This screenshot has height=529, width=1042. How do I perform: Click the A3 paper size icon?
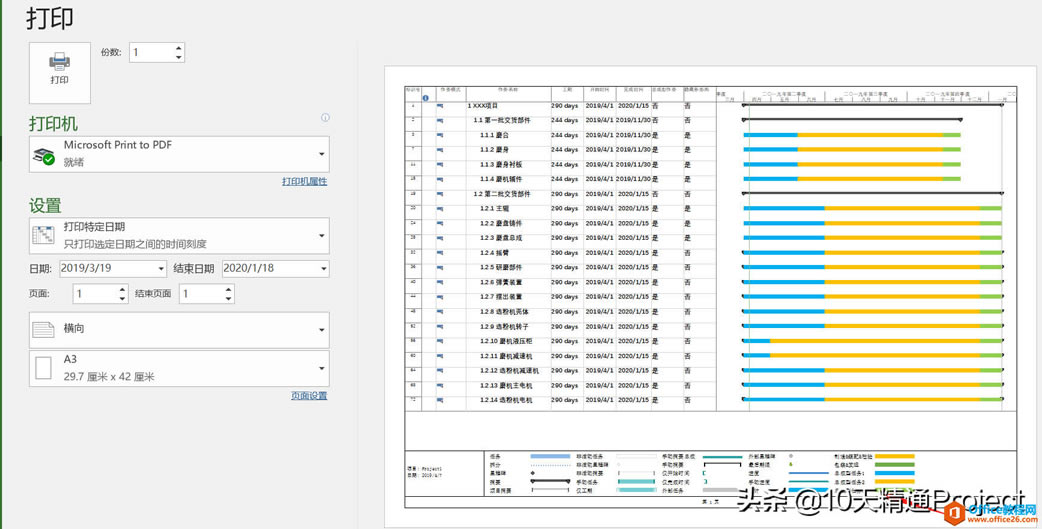click(x=43, y=368)
